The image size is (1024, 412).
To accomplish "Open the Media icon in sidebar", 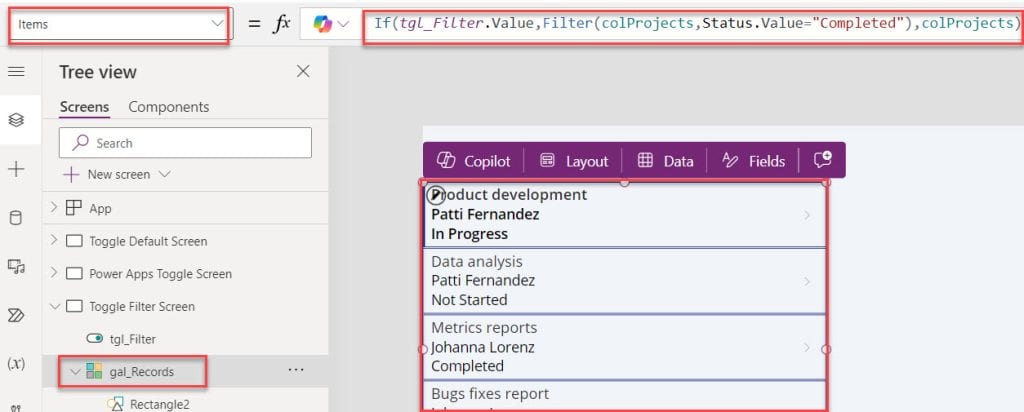I will pos(16,266).
